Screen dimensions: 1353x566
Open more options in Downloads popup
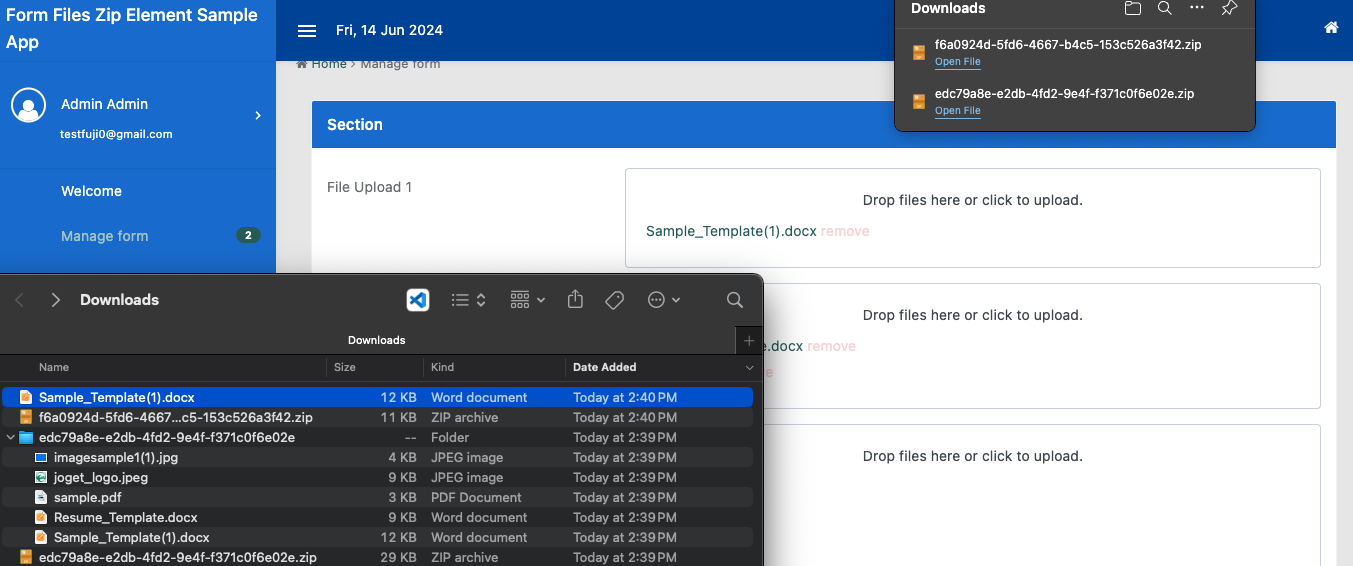click(1197, 8)
